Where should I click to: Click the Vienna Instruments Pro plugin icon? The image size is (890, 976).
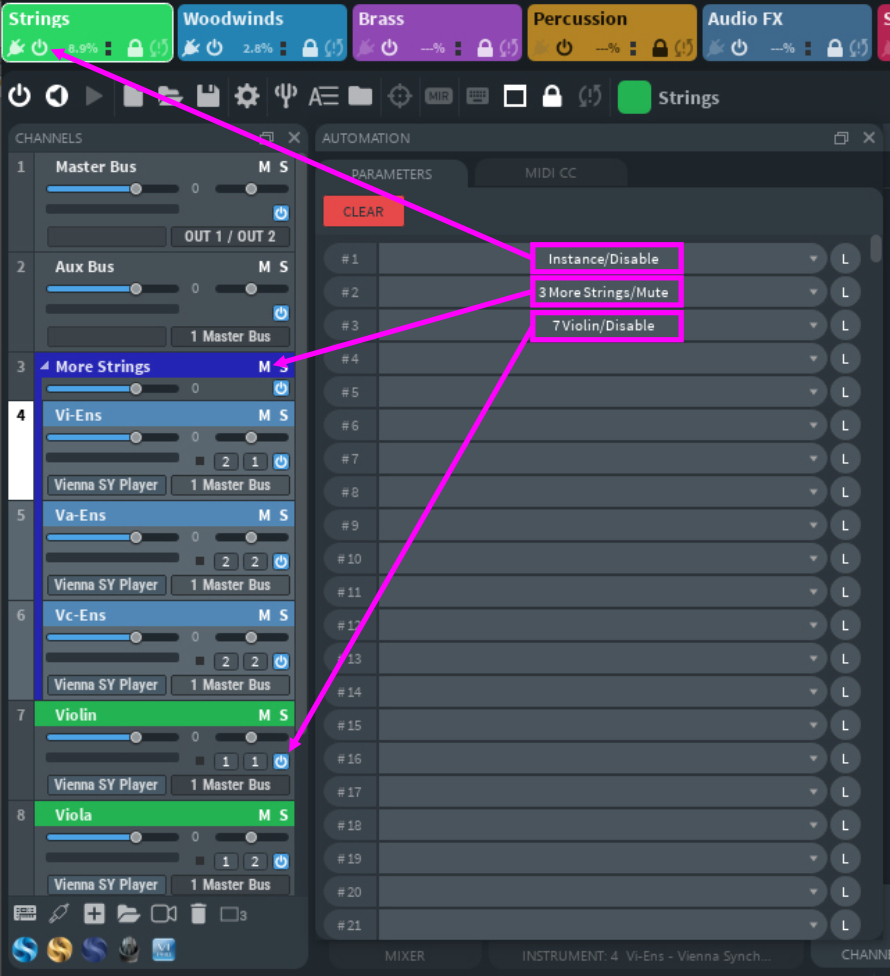point(164,949)
